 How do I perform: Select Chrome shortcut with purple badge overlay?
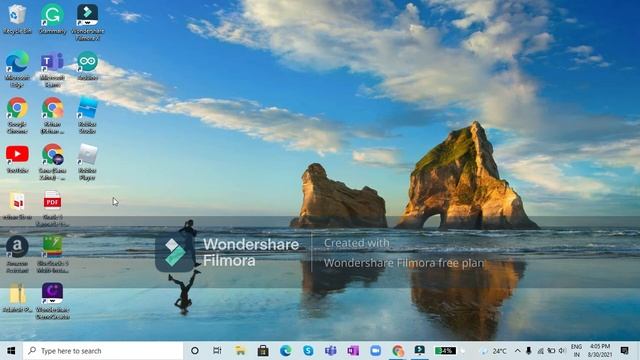[x=52, y=162]
